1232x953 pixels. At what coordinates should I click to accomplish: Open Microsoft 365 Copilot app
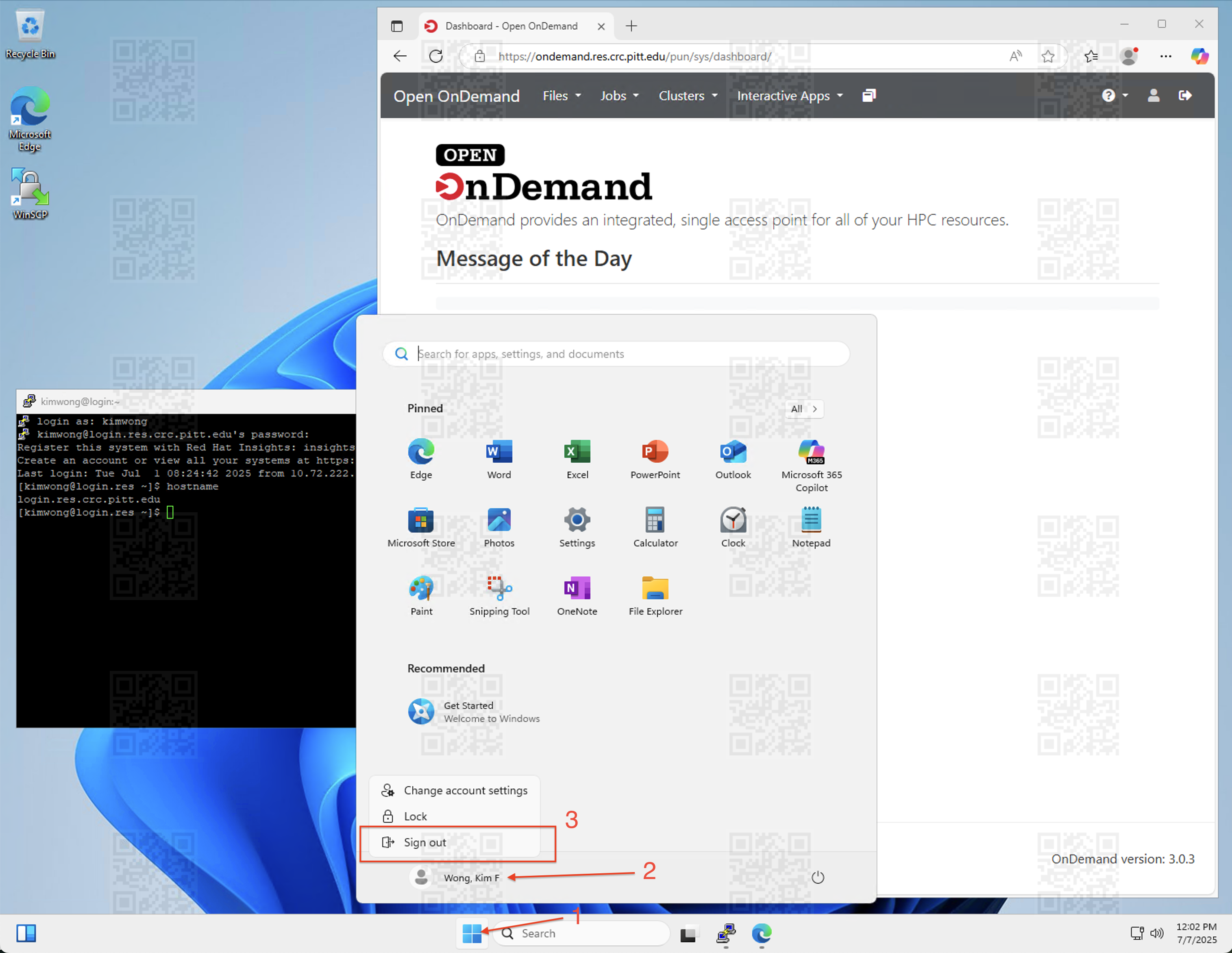point(811,465)
